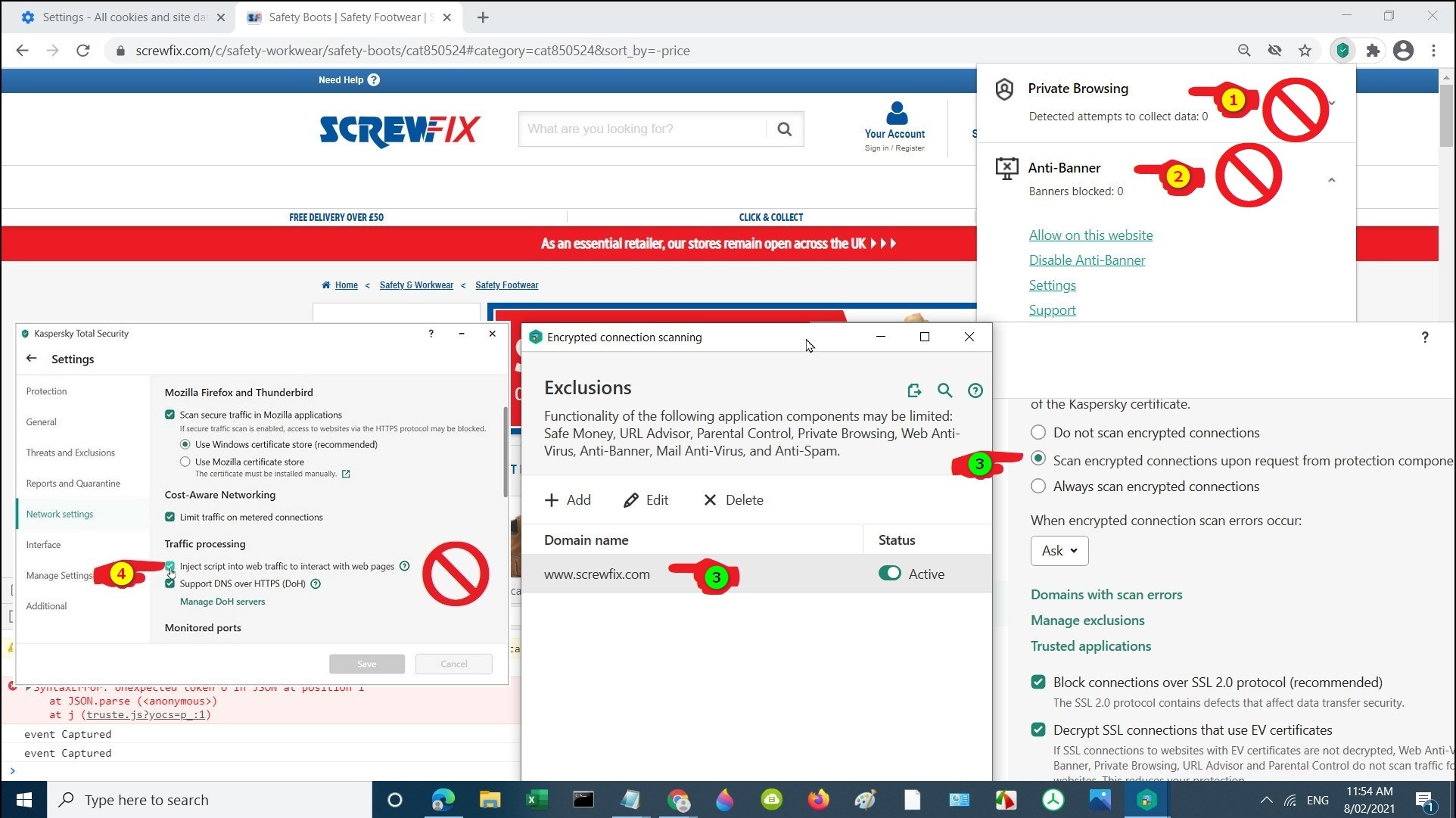Toggle Limit traffic on metered connections

pyautogui.click(x=170, y=517)
